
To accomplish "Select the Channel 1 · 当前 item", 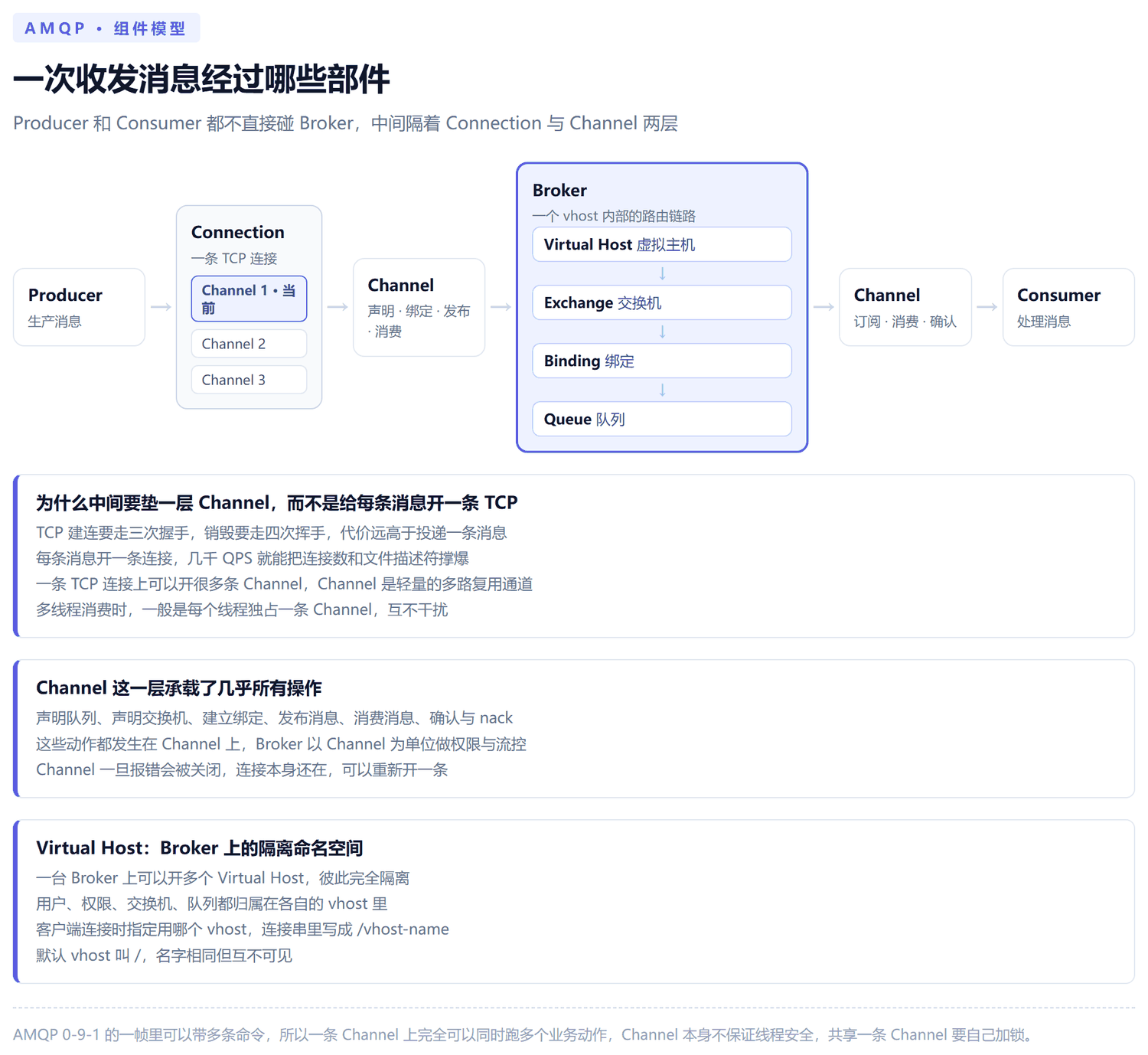I will tap(249, 299).
